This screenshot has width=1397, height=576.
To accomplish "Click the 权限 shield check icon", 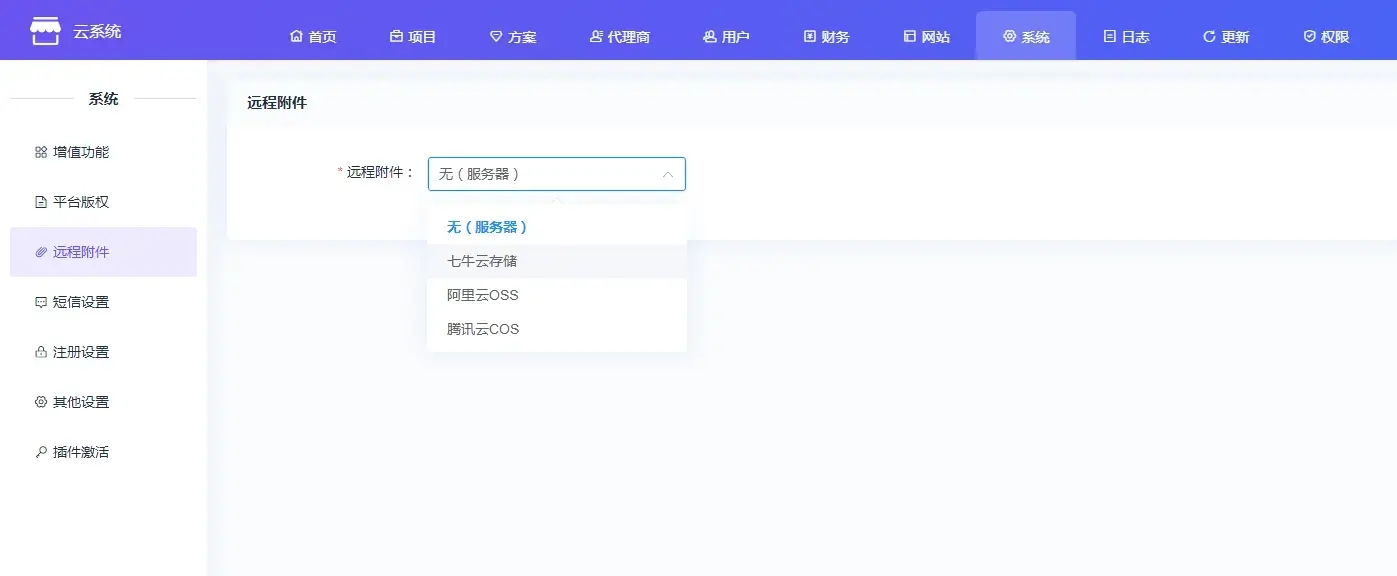I will tap(1309, 37).
